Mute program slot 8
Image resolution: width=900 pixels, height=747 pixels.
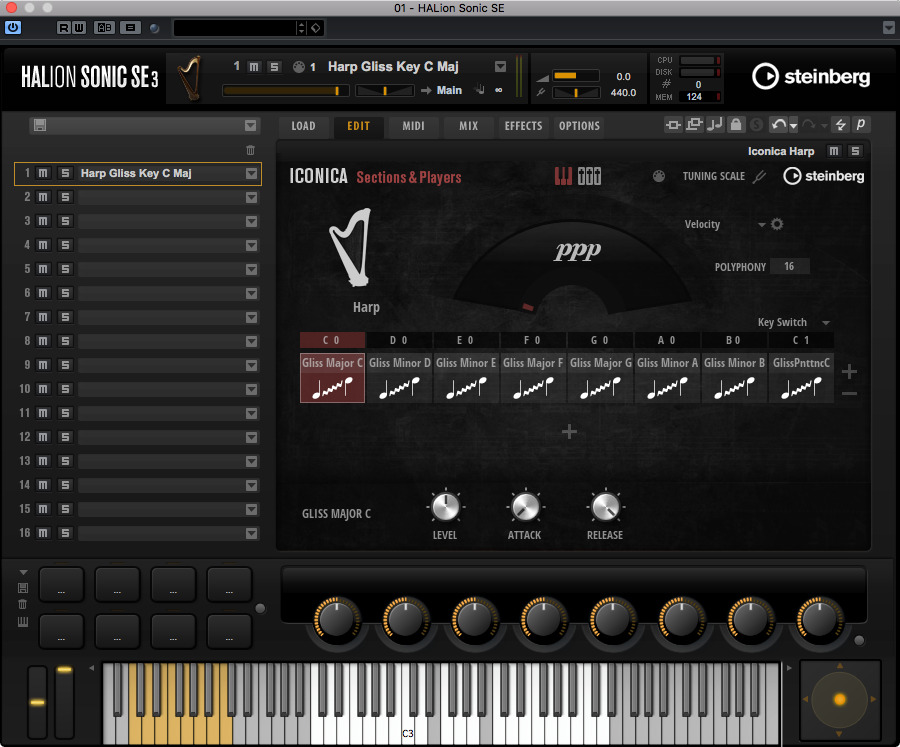(43, 341)
